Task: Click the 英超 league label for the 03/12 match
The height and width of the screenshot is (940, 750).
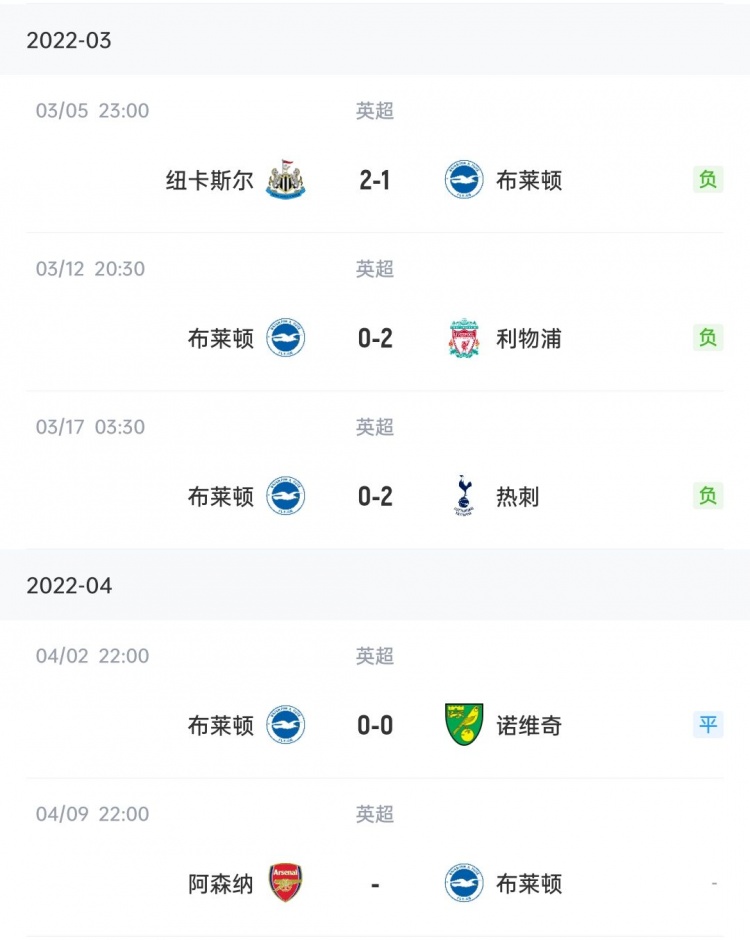Action: click(x=375, y=269)
